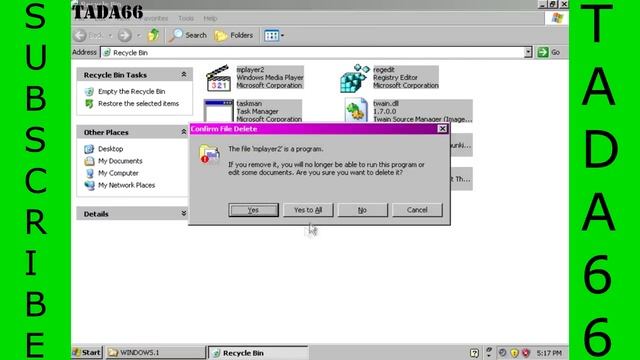
Task: Open the Forward history dropdown arrow
Action: coord(138,36)
